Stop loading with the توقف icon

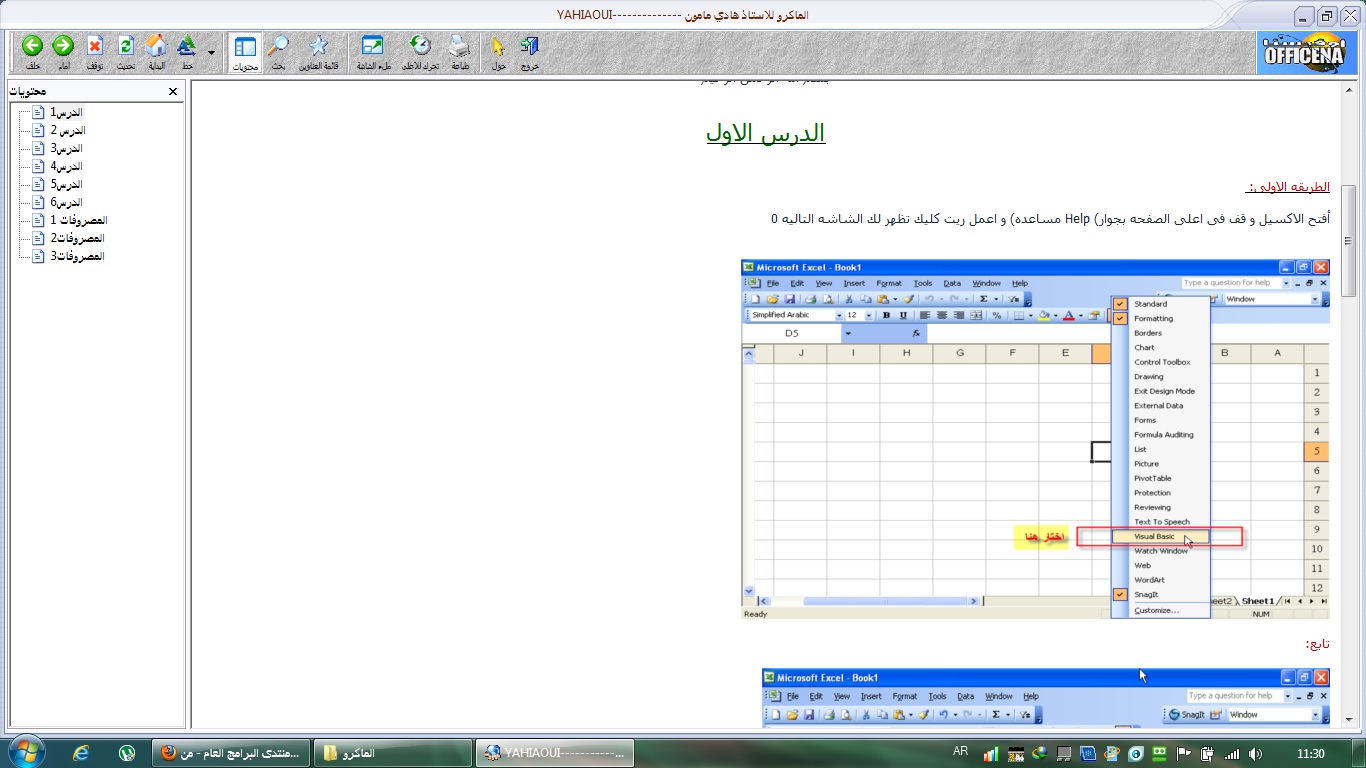[94, 52]
